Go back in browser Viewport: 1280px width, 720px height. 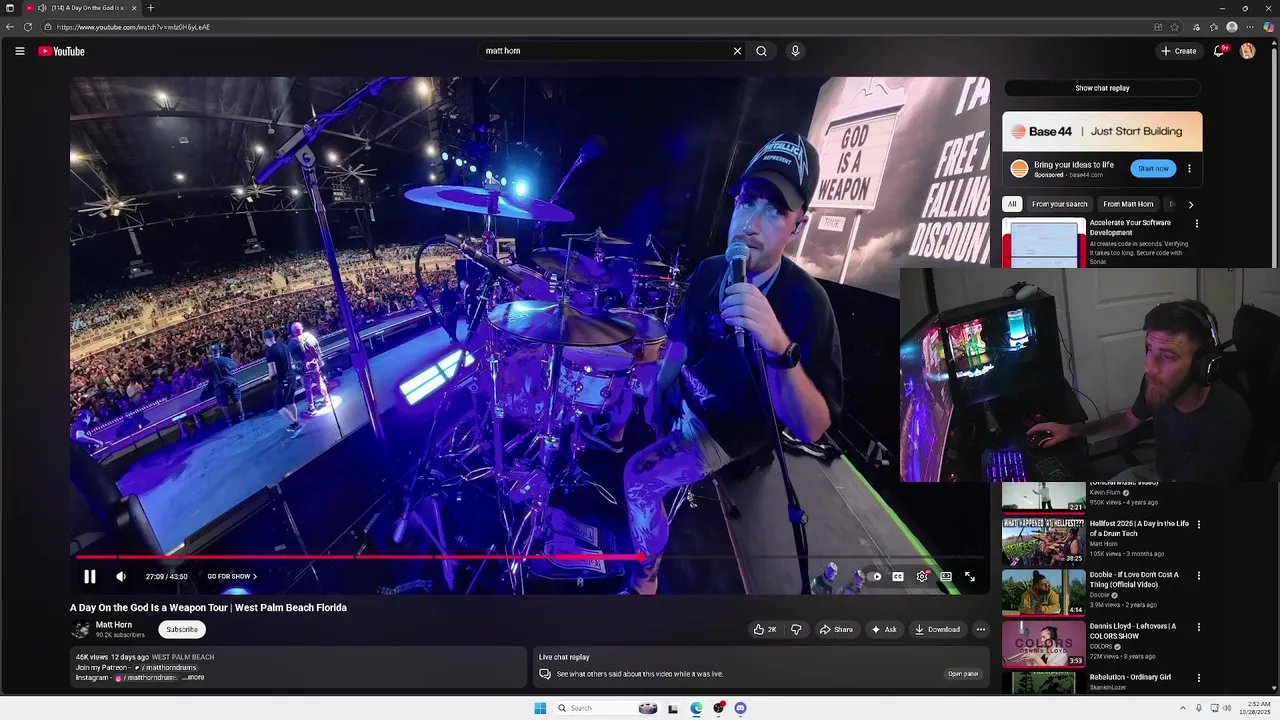10,27
